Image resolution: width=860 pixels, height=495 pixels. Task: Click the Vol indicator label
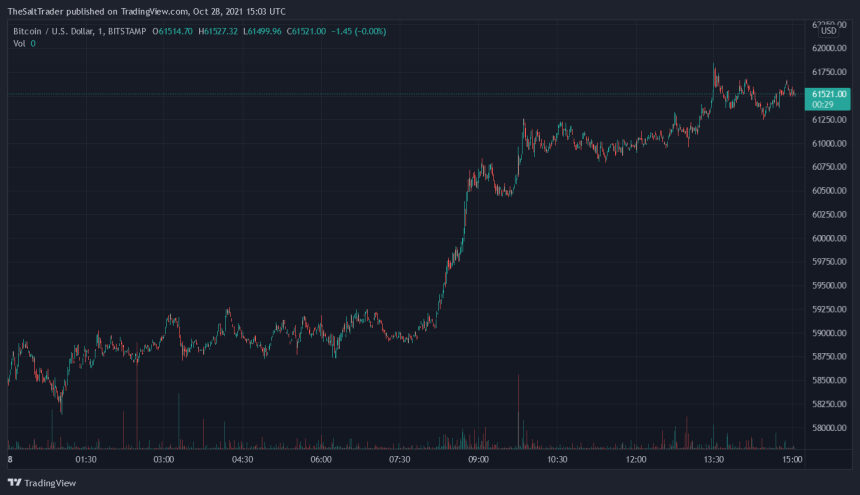tap(19, 43)
